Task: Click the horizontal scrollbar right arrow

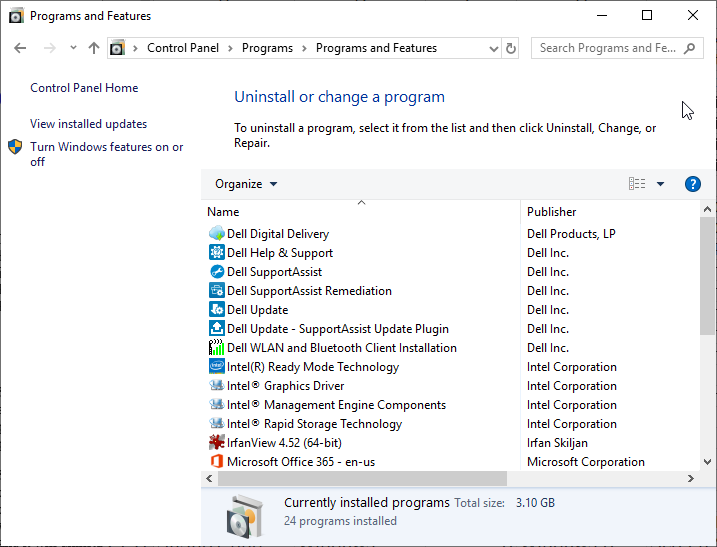Action: click(690, 478)
